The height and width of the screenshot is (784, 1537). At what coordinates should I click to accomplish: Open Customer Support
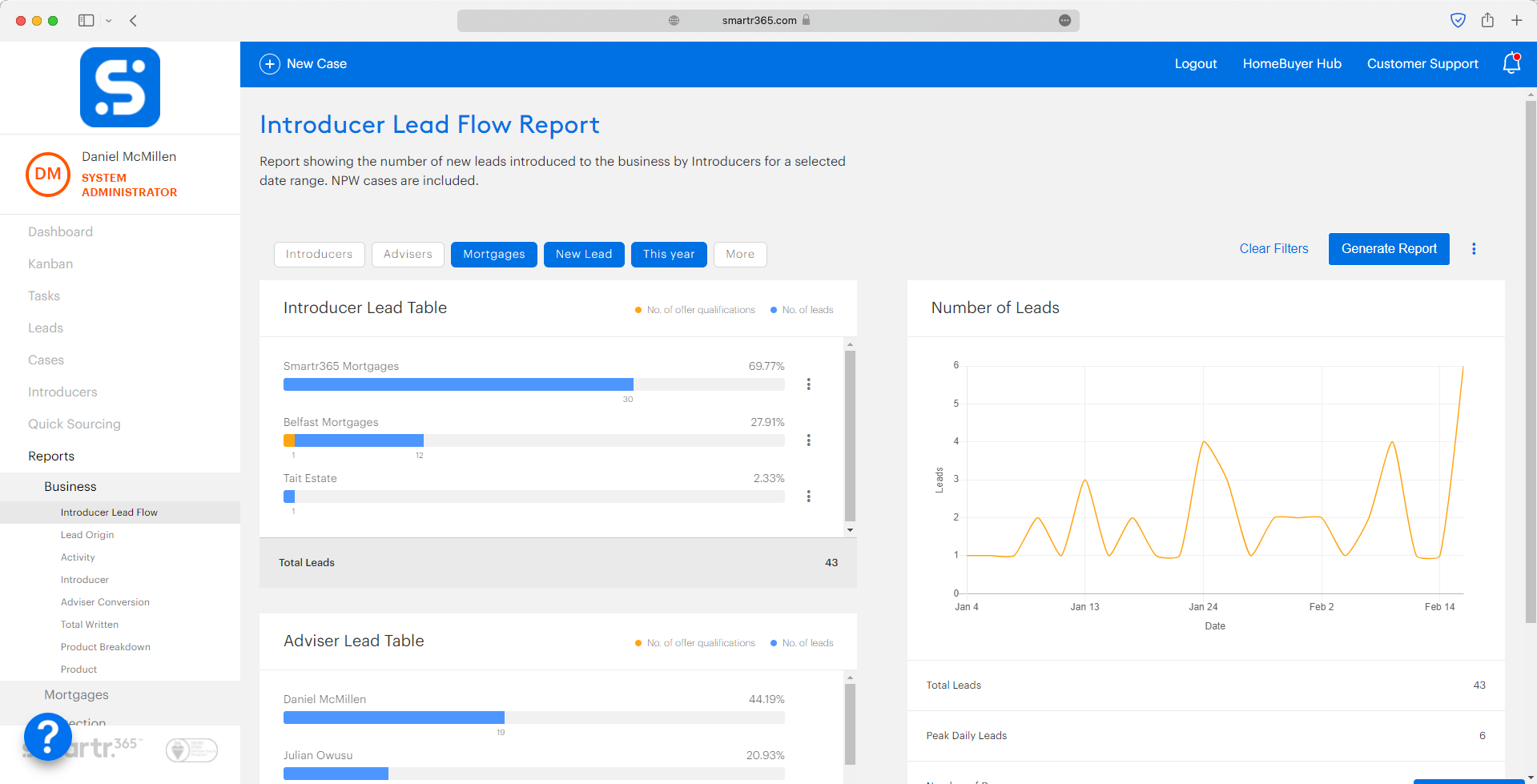pyautogui.click(x=1422, y=63)
